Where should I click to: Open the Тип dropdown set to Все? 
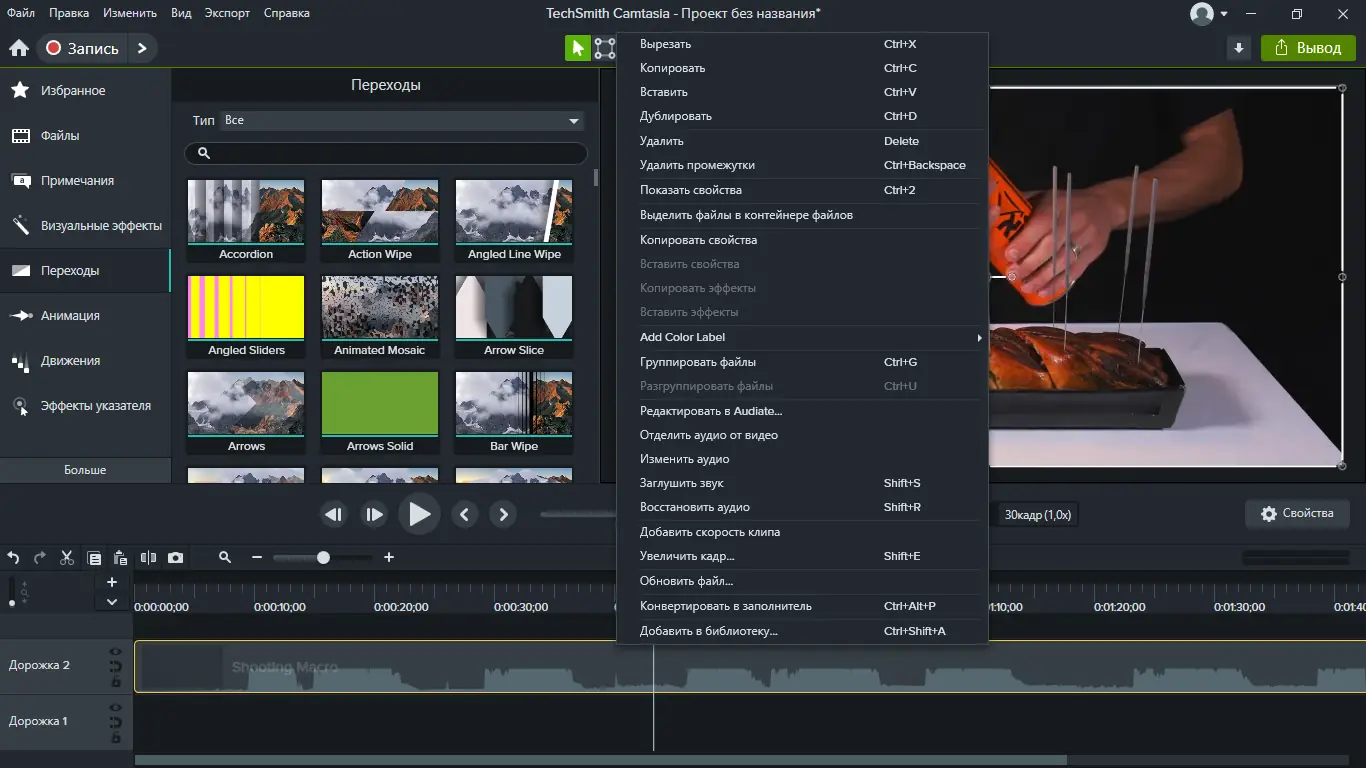click(x=401, y=121)
